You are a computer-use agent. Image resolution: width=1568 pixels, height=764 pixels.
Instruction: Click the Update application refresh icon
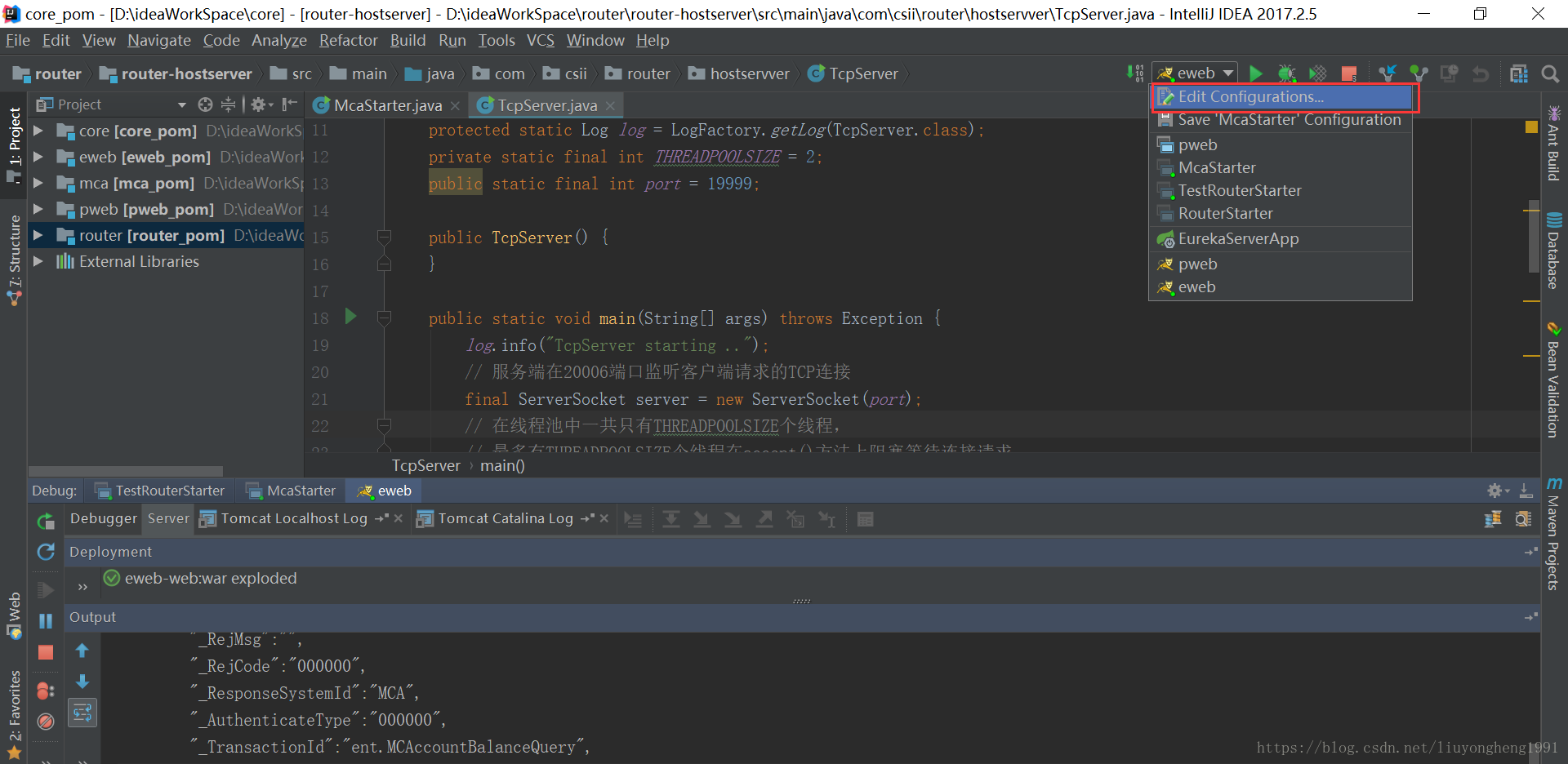tap(46, 552)
